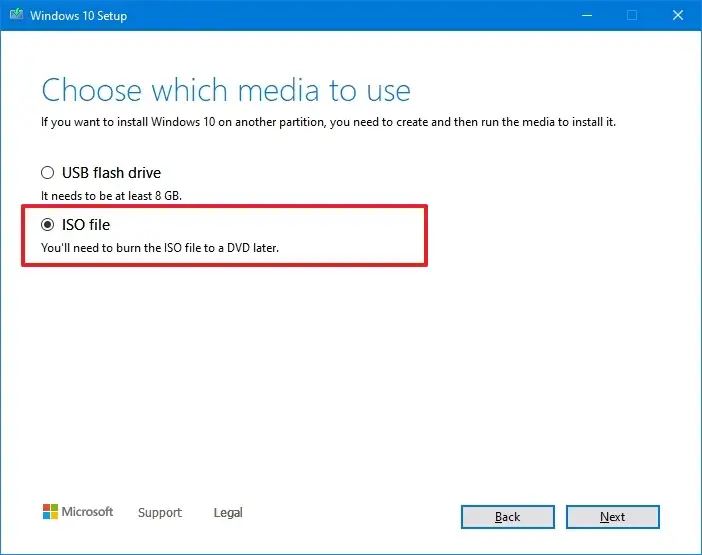Viewport: 702px width, 555px height.
Task: Click the instruction about installing on another partition
Action: click(328, 122)
